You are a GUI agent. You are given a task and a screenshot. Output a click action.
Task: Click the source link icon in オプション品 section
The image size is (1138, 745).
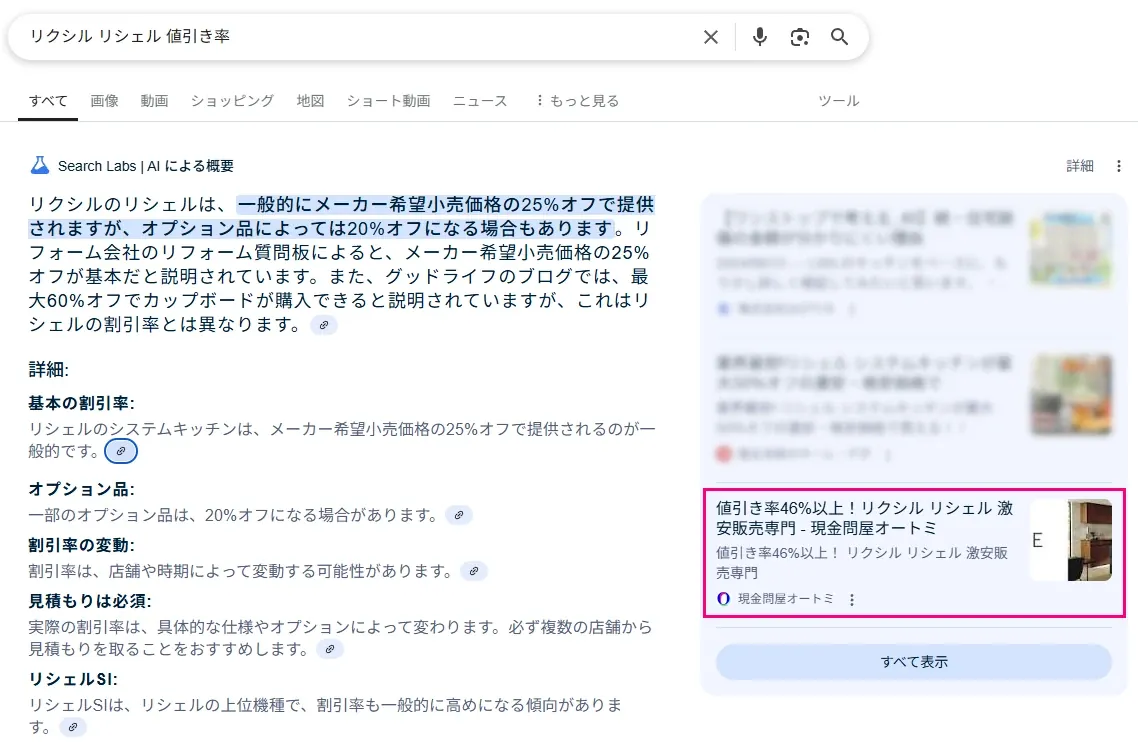click(x=459, y=514)
